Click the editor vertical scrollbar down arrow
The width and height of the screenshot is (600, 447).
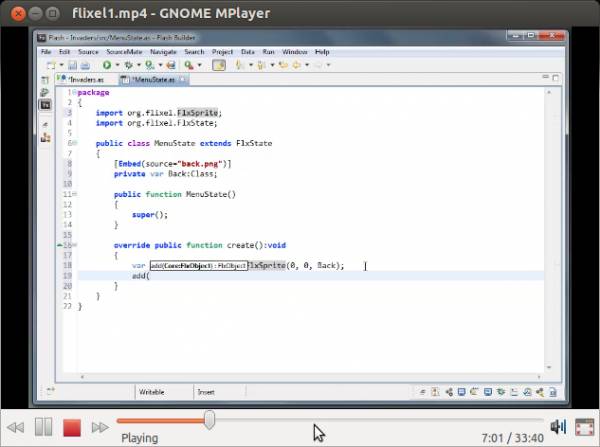point(549,367)
